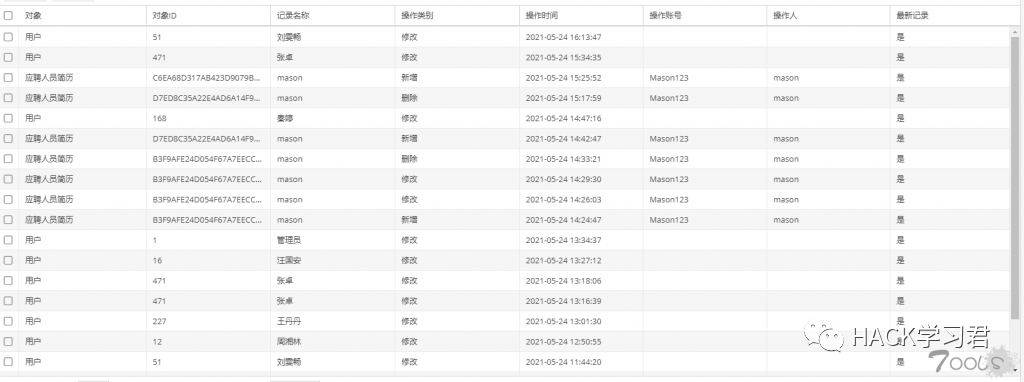Sort by the 记录名称 column header
The image size is (1024, 382).
[x=293, y=16]
